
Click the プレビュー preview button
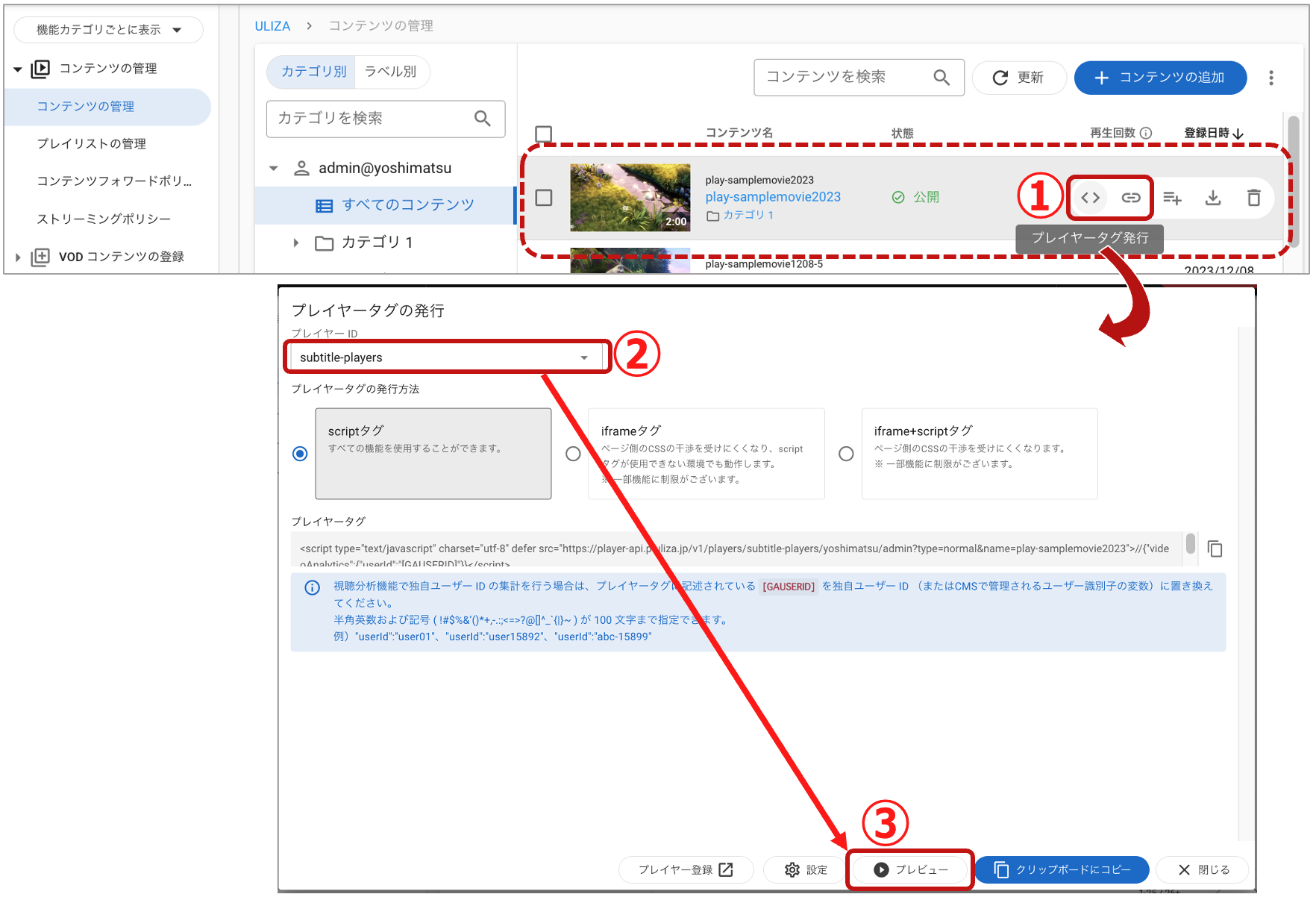coord(910,870)
